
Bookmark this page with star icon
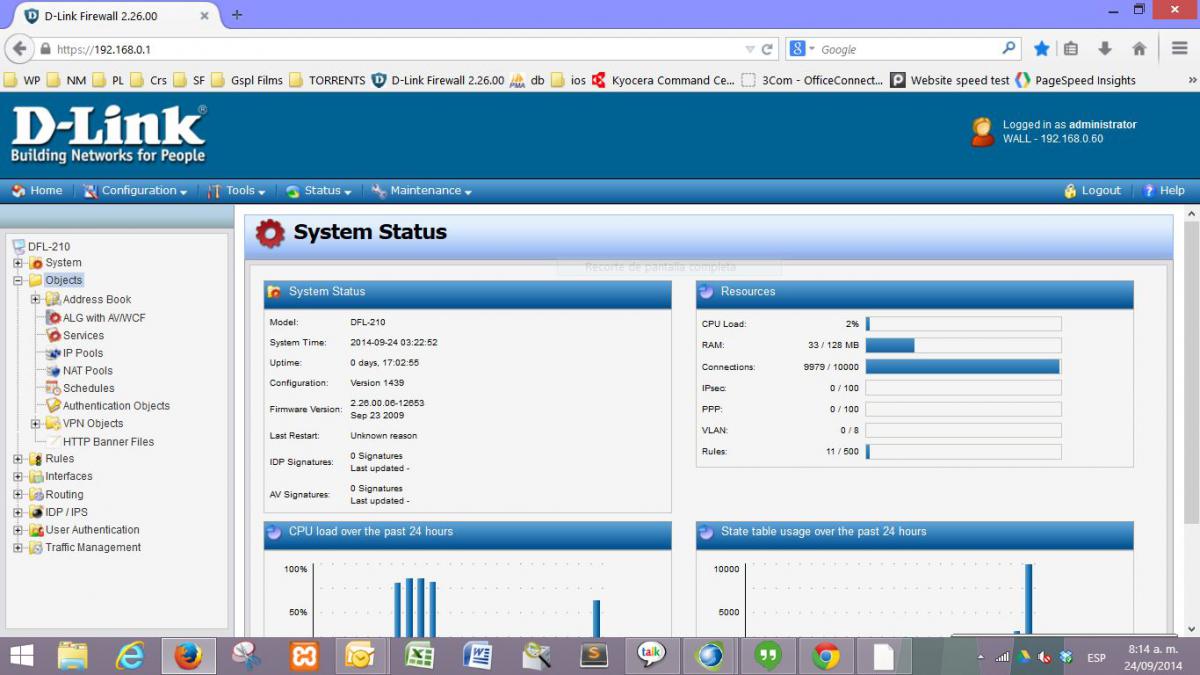(1041, 49)
